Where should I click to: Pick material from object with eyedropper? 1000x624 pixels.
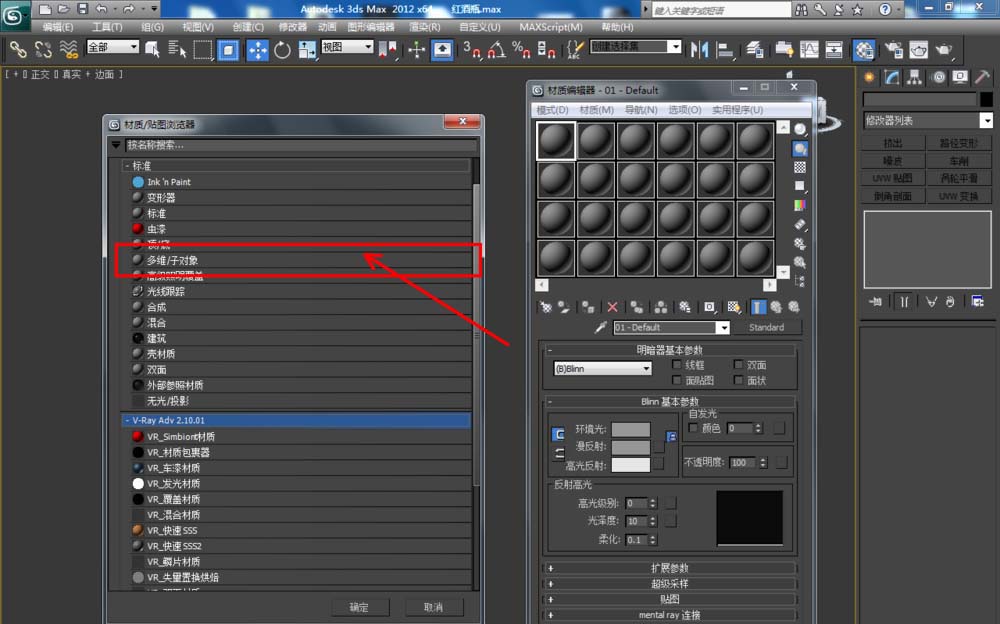(600, 327)
